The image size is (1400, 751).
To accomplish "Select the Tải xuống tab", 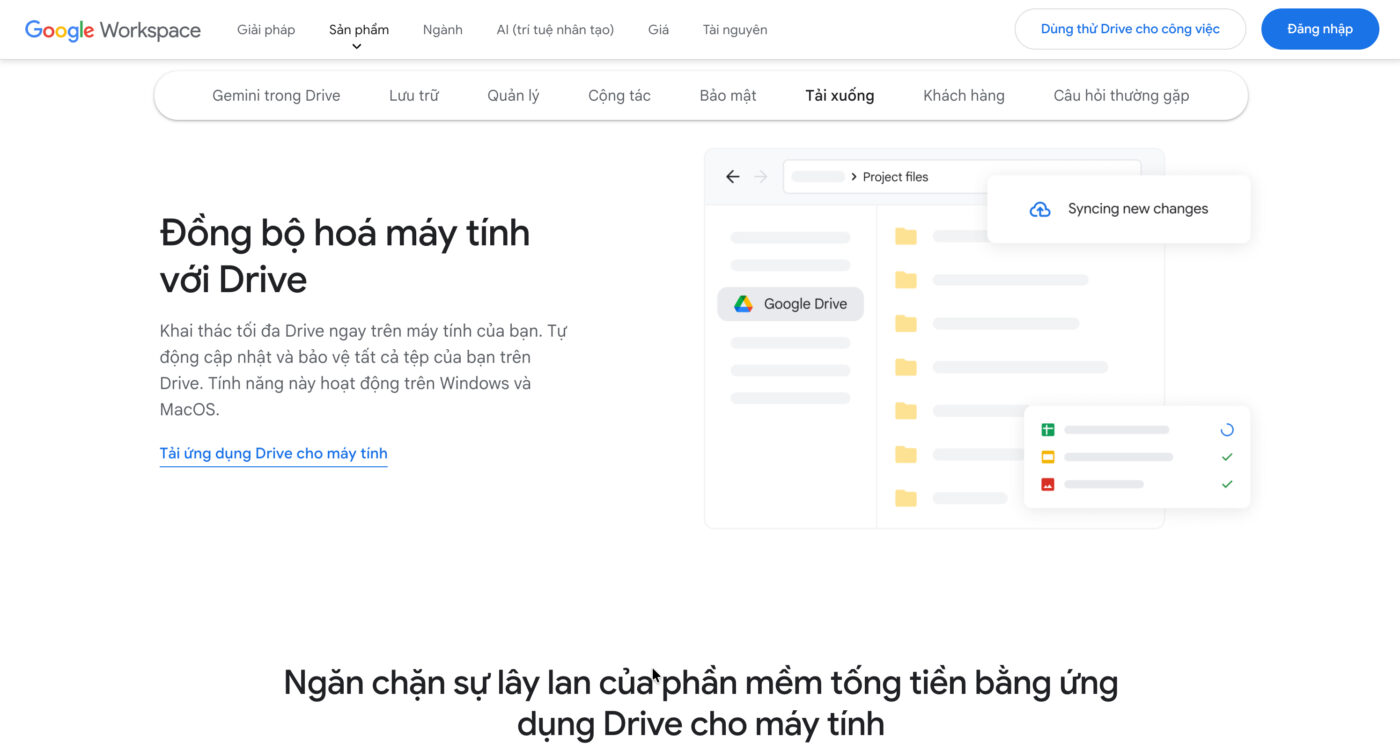I will [840, 96].
